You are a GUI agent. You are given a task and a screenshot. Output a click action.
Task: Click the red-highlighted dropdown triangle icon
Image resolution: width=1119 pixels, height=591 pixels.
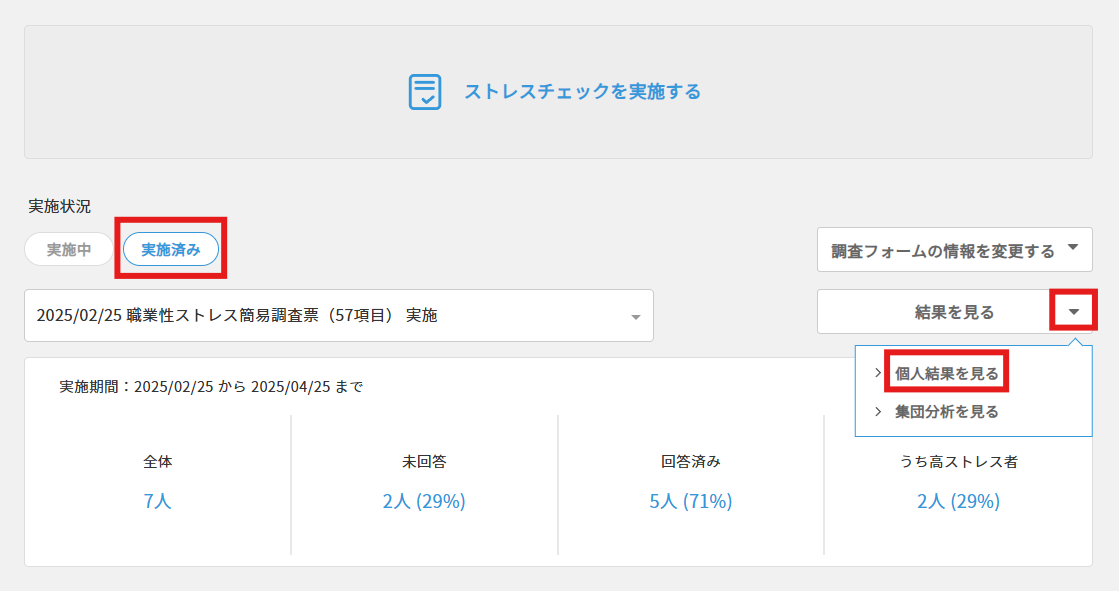tap(1074, 310)
